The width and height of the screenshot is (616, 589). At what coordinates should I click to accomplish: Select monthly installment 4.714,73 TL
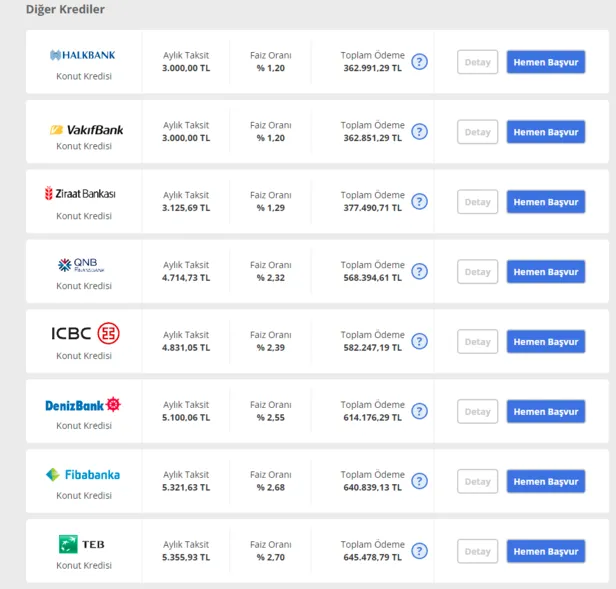pos(186,278)
